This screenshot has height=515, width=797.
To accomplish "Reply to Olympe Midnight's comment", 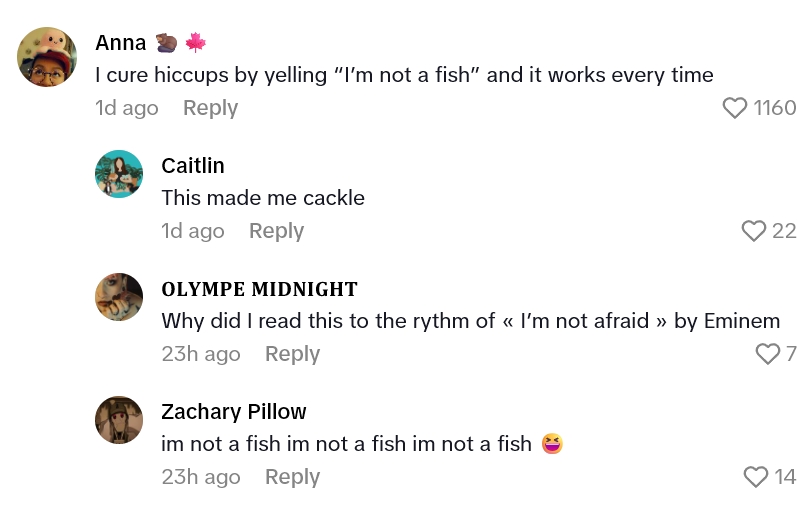I will click(x=292, y=354).
